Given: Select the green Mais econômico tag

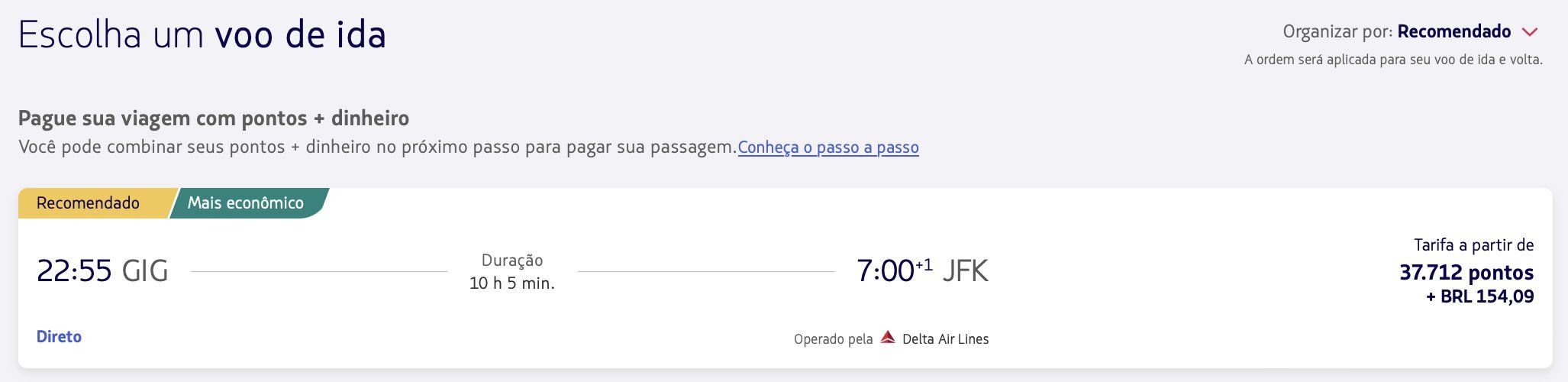Looking at the screenshot, I should pyautogui.click(x=246, y=203).
